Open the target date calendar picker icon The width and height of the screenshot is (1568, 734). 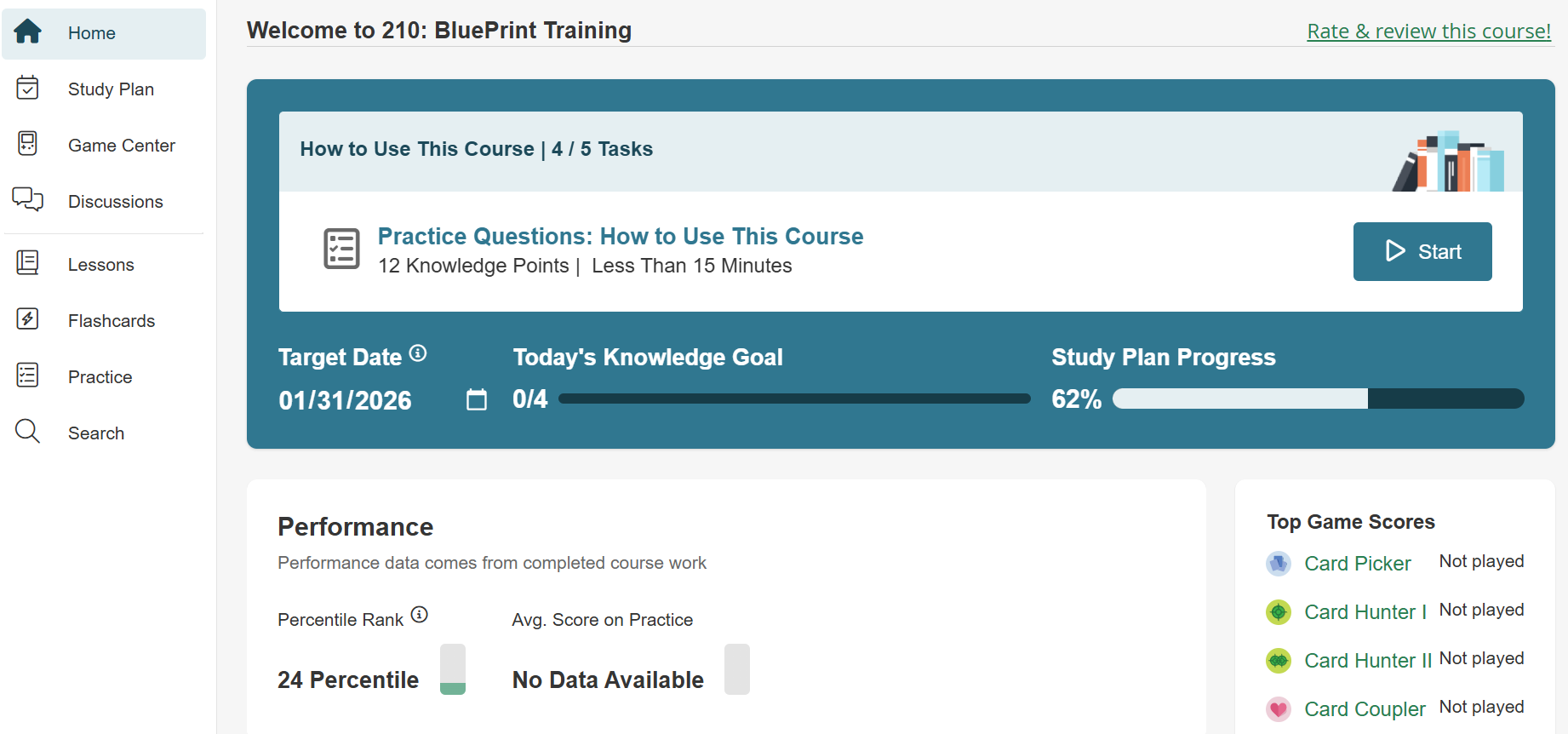[477, 399]
